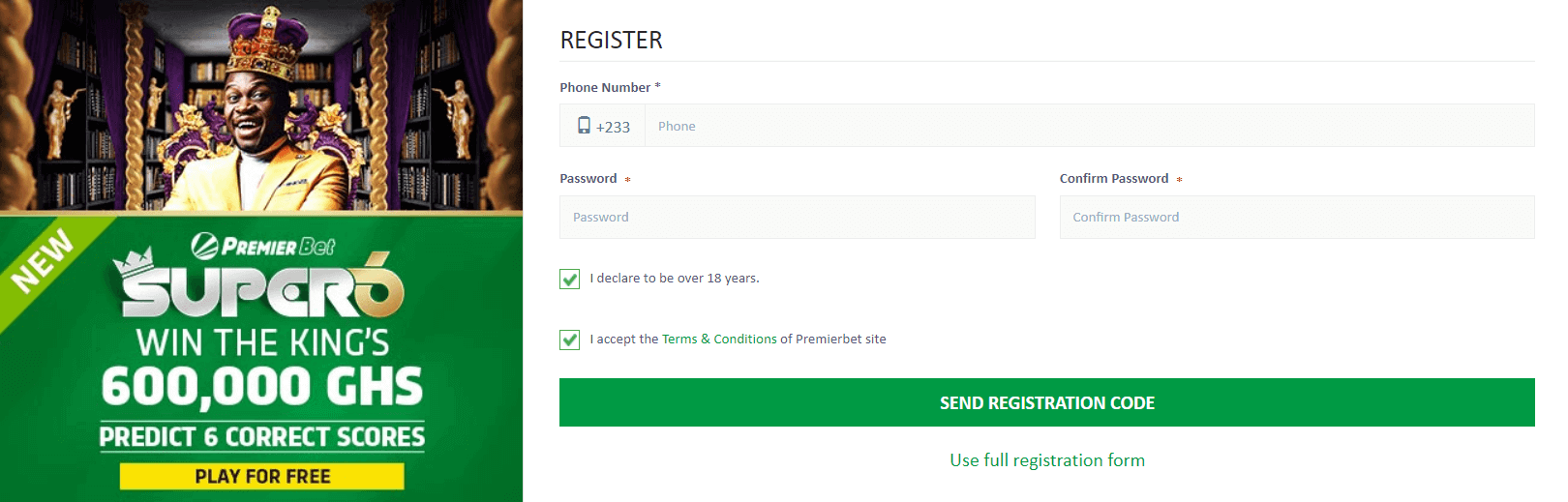
Task: Uncheck the over 18 years declaration checkbox
Action: point(570,280)
